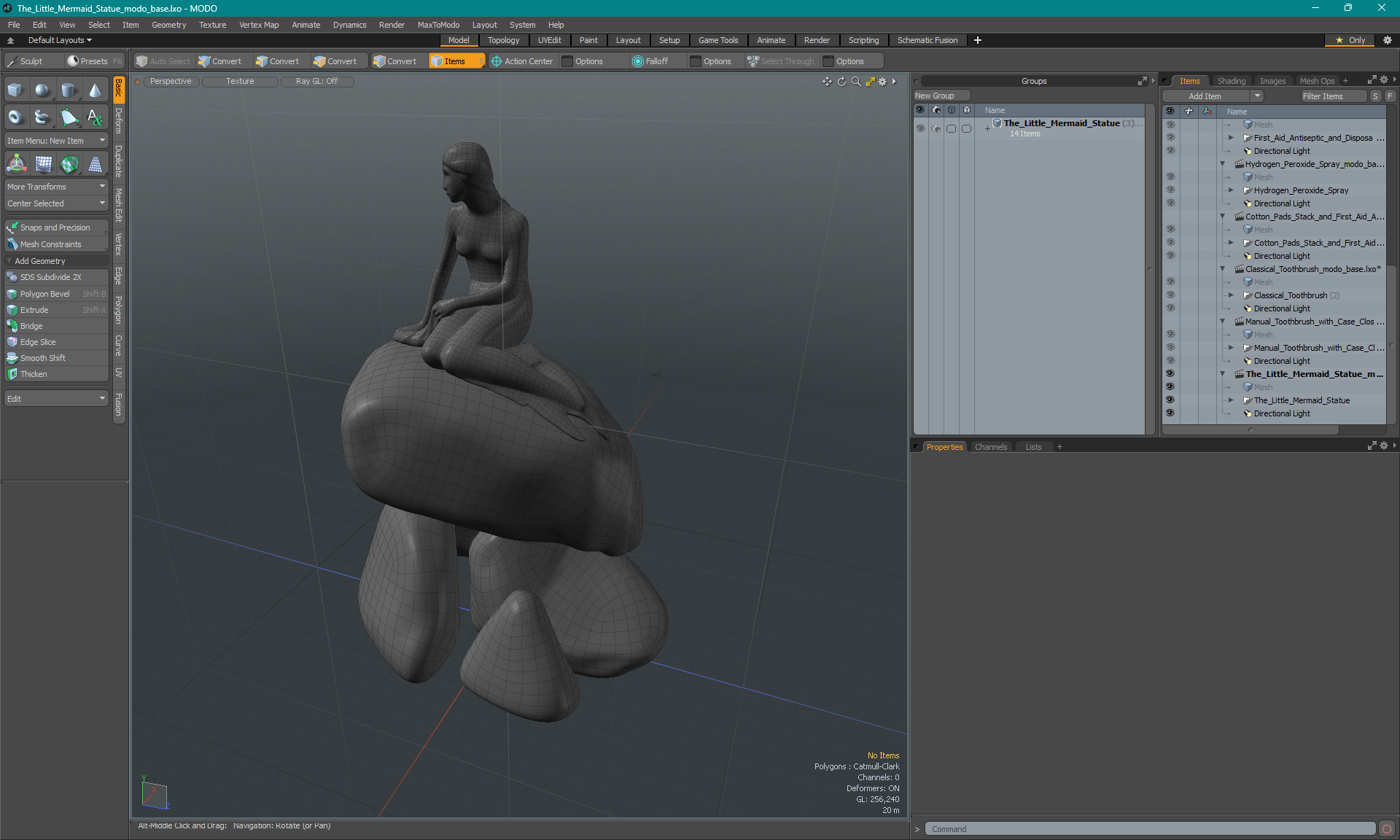Select the teapot primitive tool
This screenshot has width=1400, height=840.
pos(42,117)
